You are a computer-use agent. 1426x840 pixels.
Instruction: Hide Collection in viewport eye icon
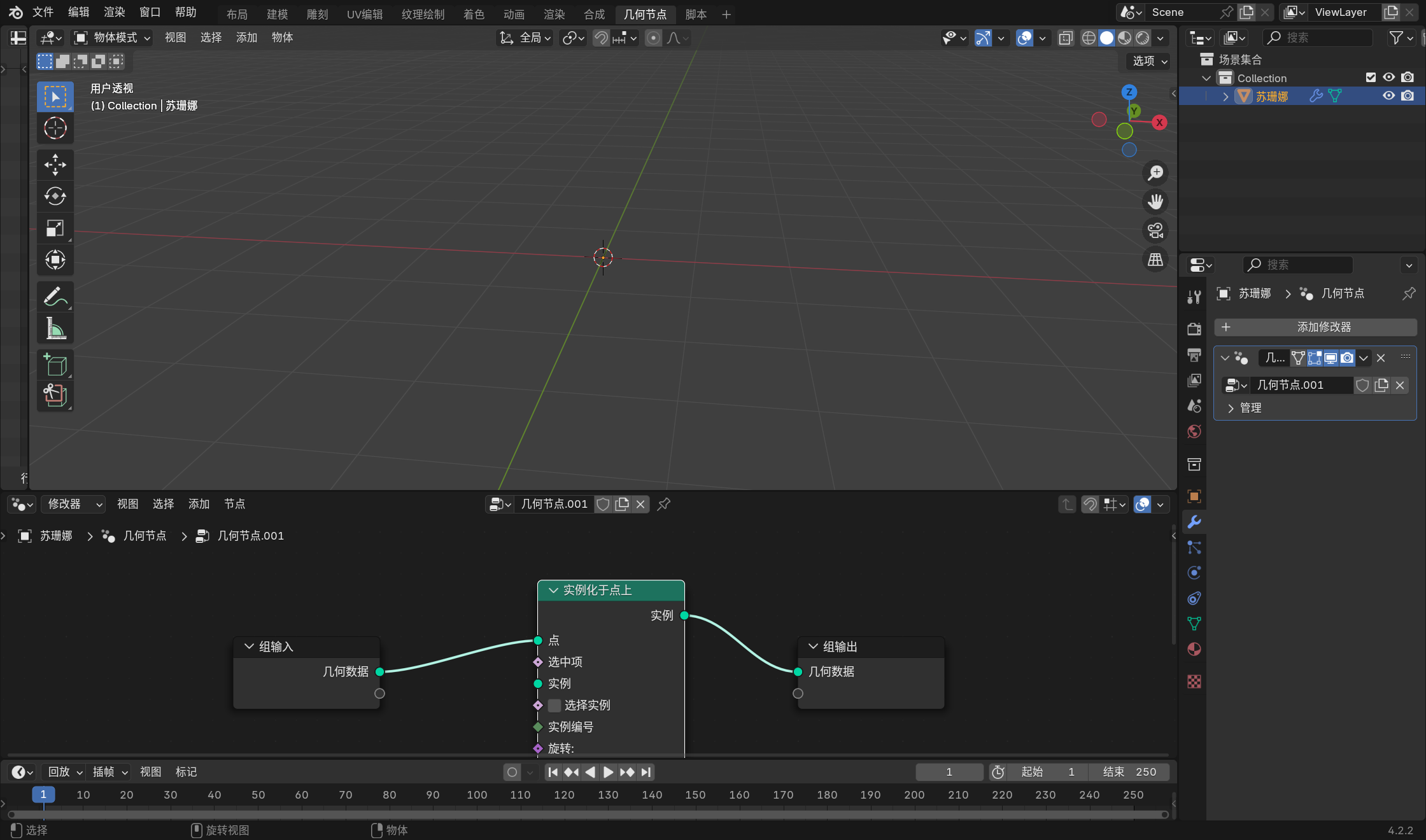pos(1389,78)
